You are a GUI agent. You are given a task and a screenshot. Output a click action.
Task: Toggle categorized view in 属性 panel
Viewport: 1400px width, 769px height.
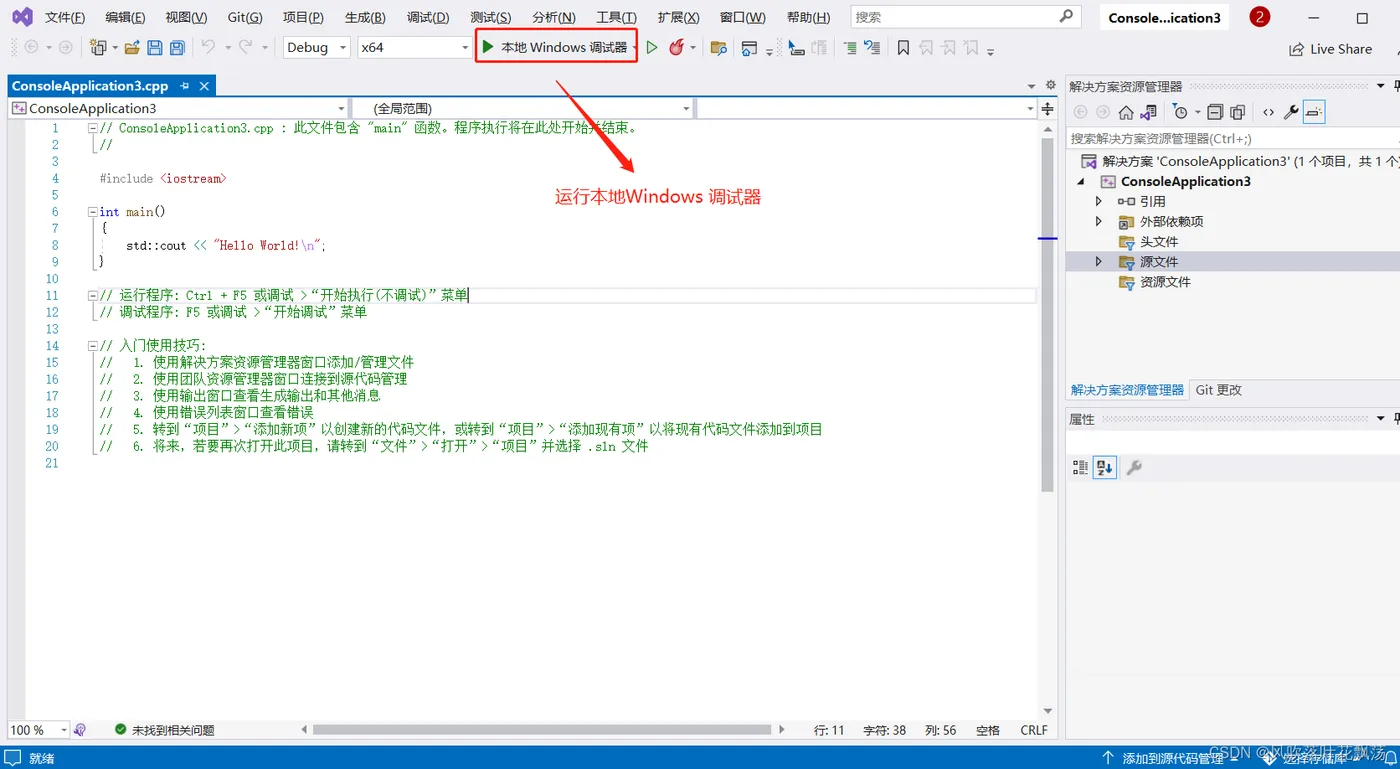point(1080,467)
